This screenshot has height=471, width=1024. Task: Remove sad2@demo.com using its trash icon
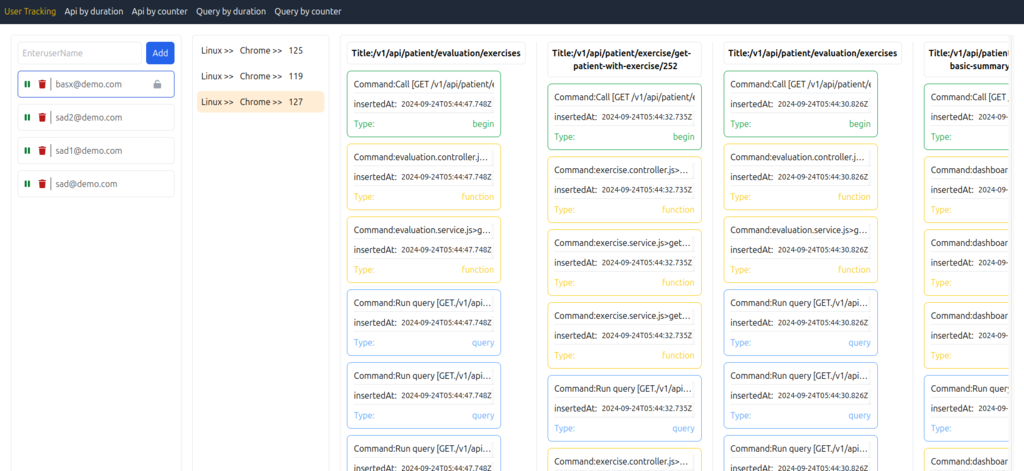[x=42, y=118]
